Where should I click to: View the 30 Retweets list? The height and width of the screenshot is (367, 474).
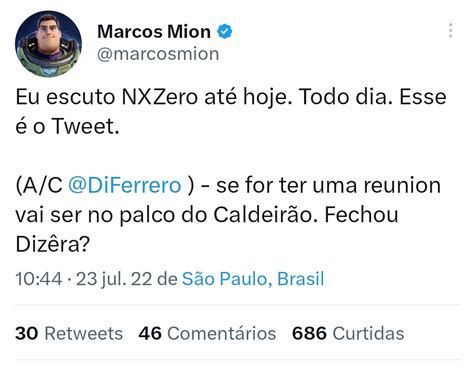(x=69, y=333)
